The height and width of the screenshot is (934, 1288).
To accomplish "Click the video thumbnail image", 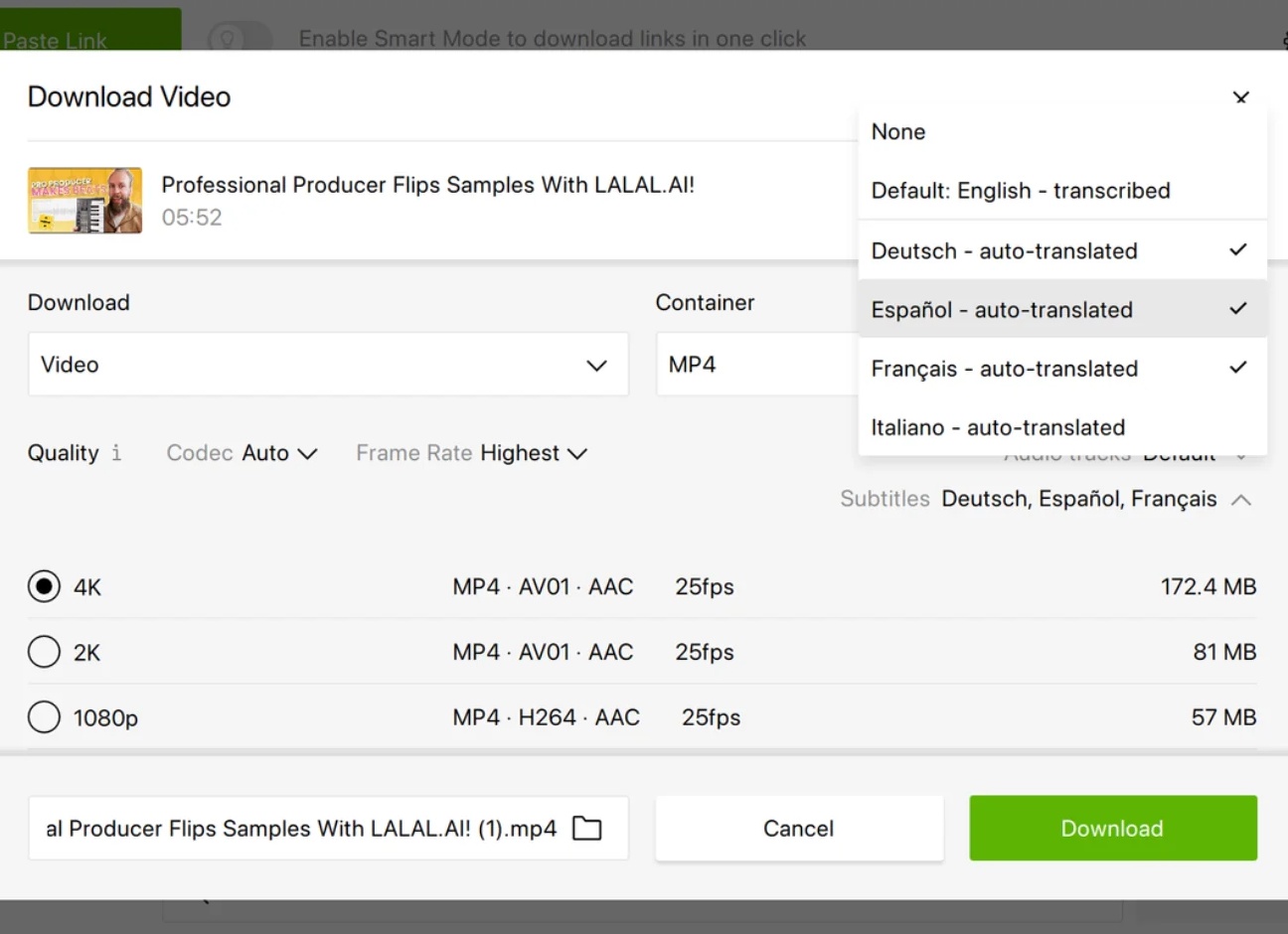I will (x=84, y=200).
